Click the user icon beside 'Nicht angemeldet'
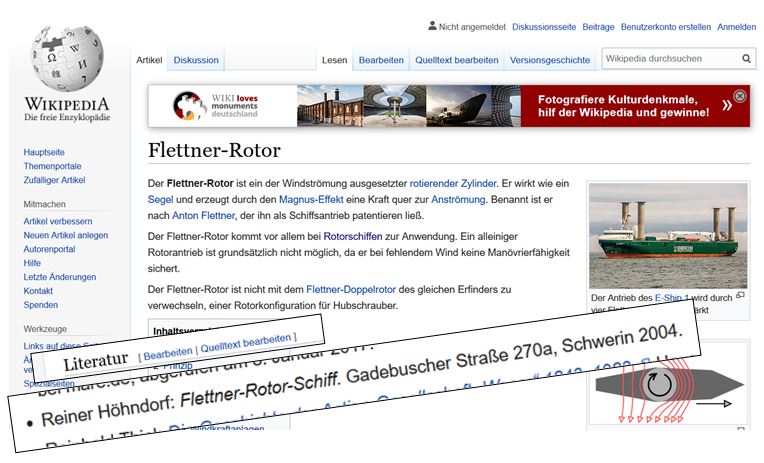 432,26
